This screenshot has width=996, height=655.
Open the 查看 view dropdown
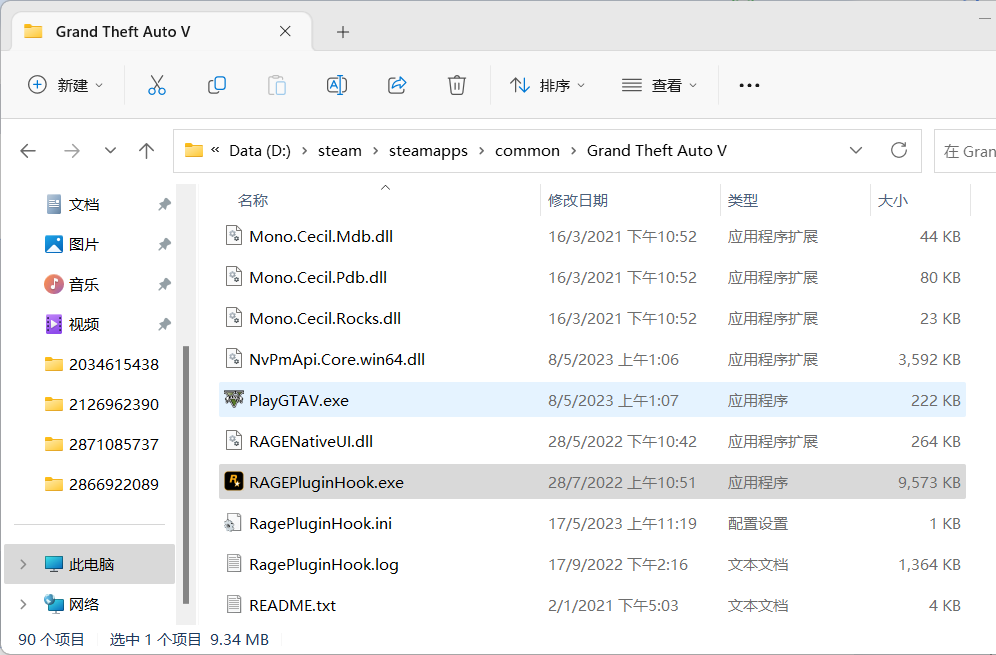point(659,85)
